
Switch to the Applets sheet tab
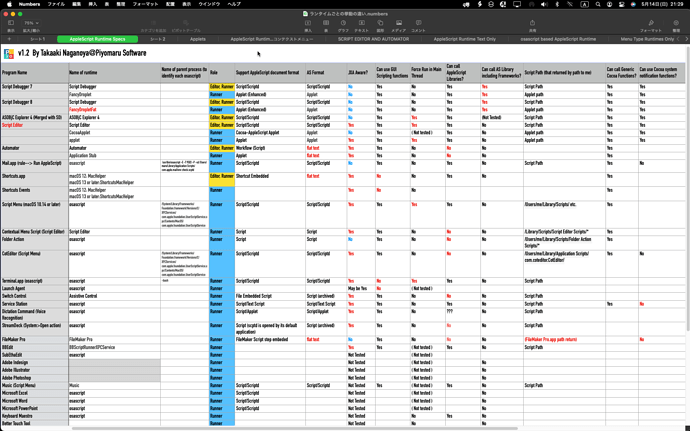pyautogui.click(x=198, y=39)
